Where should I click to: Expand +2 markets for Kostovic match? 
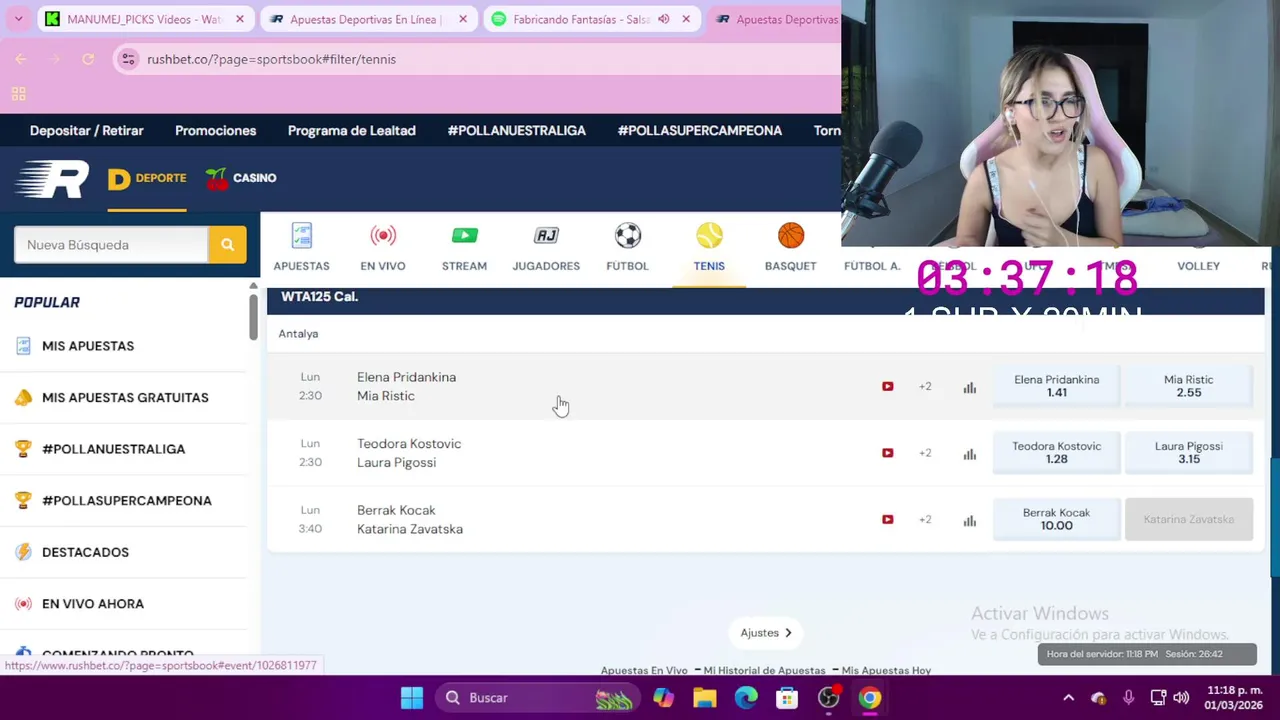tap(925, 453)
